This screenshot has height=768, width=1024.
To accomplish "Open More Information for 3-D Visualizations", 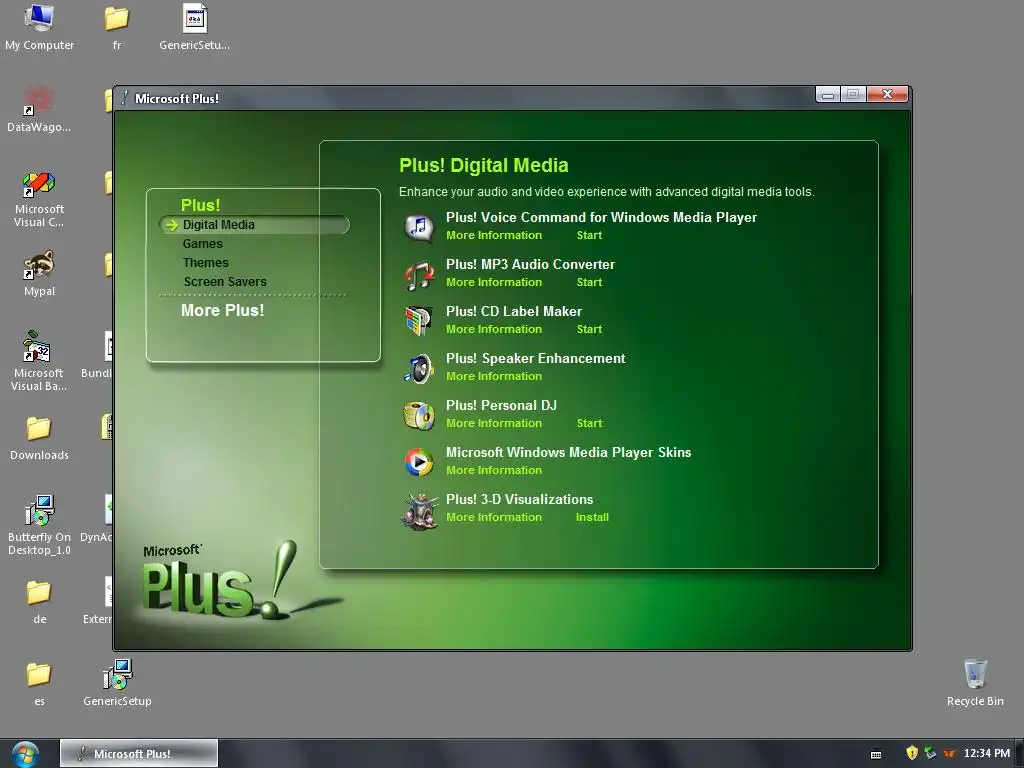I will coord(494,517).
